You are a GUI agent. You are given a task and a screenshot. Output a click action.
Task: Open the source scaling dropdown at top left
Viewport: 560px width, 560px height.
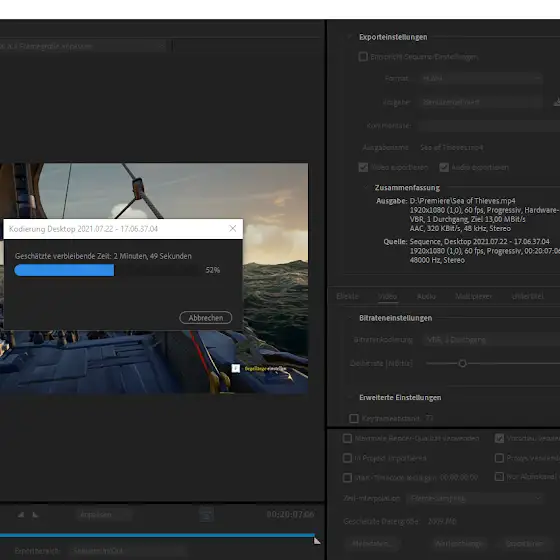83,46
